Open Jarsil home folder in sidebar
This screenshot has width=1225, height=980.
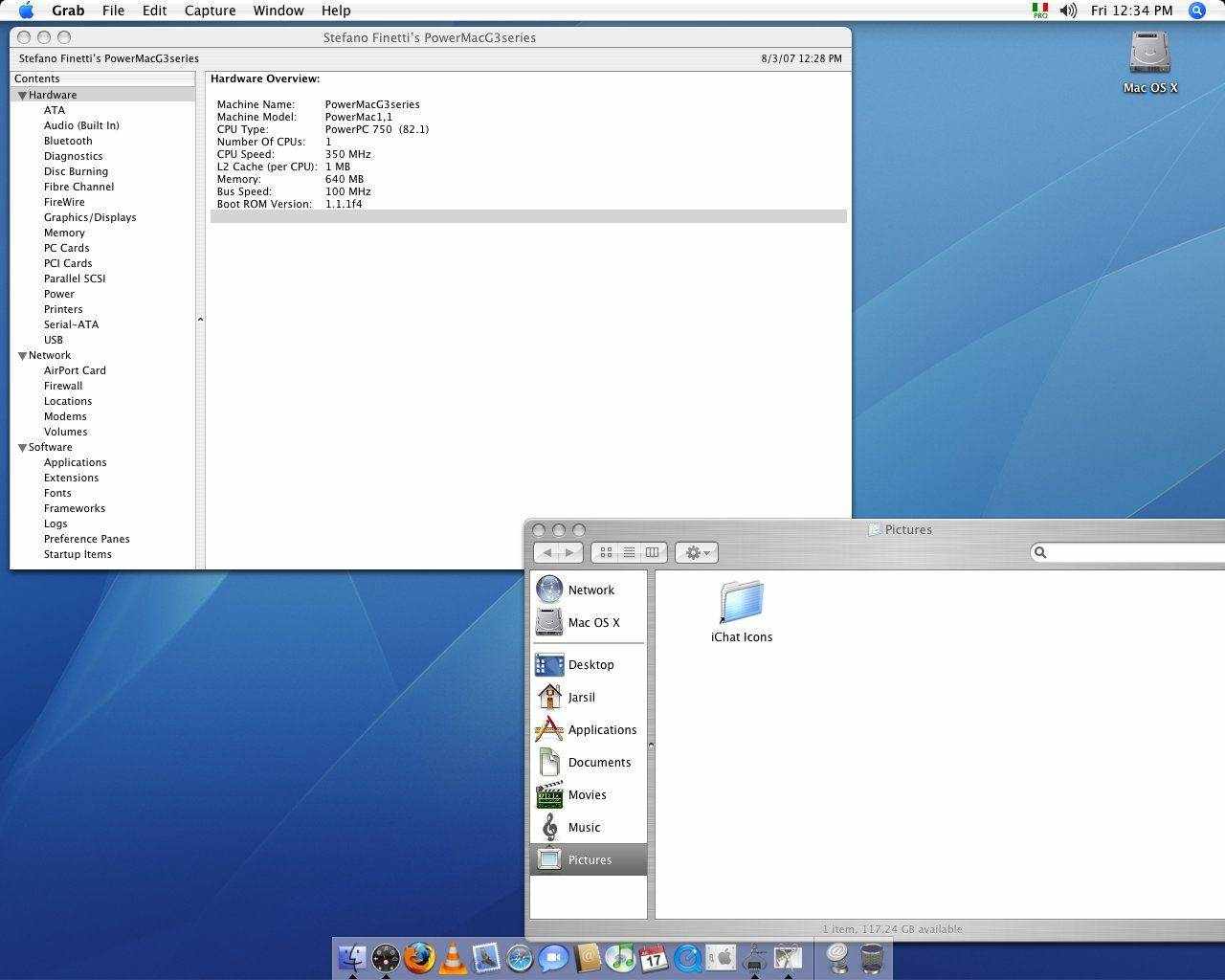click(588, 697)
